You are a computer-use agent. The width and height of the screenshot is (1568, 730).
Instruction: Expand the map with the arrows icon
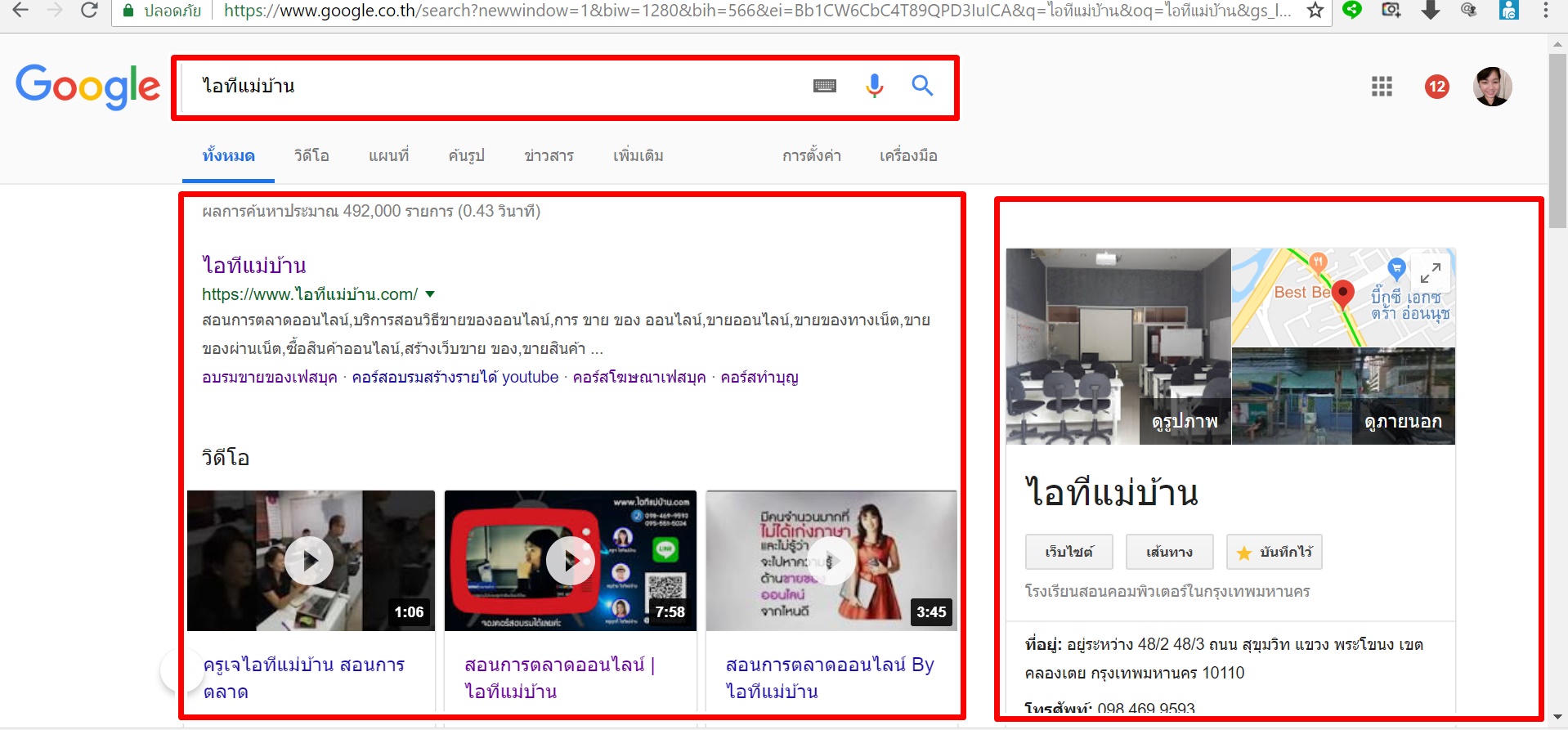click(1431, 273)
